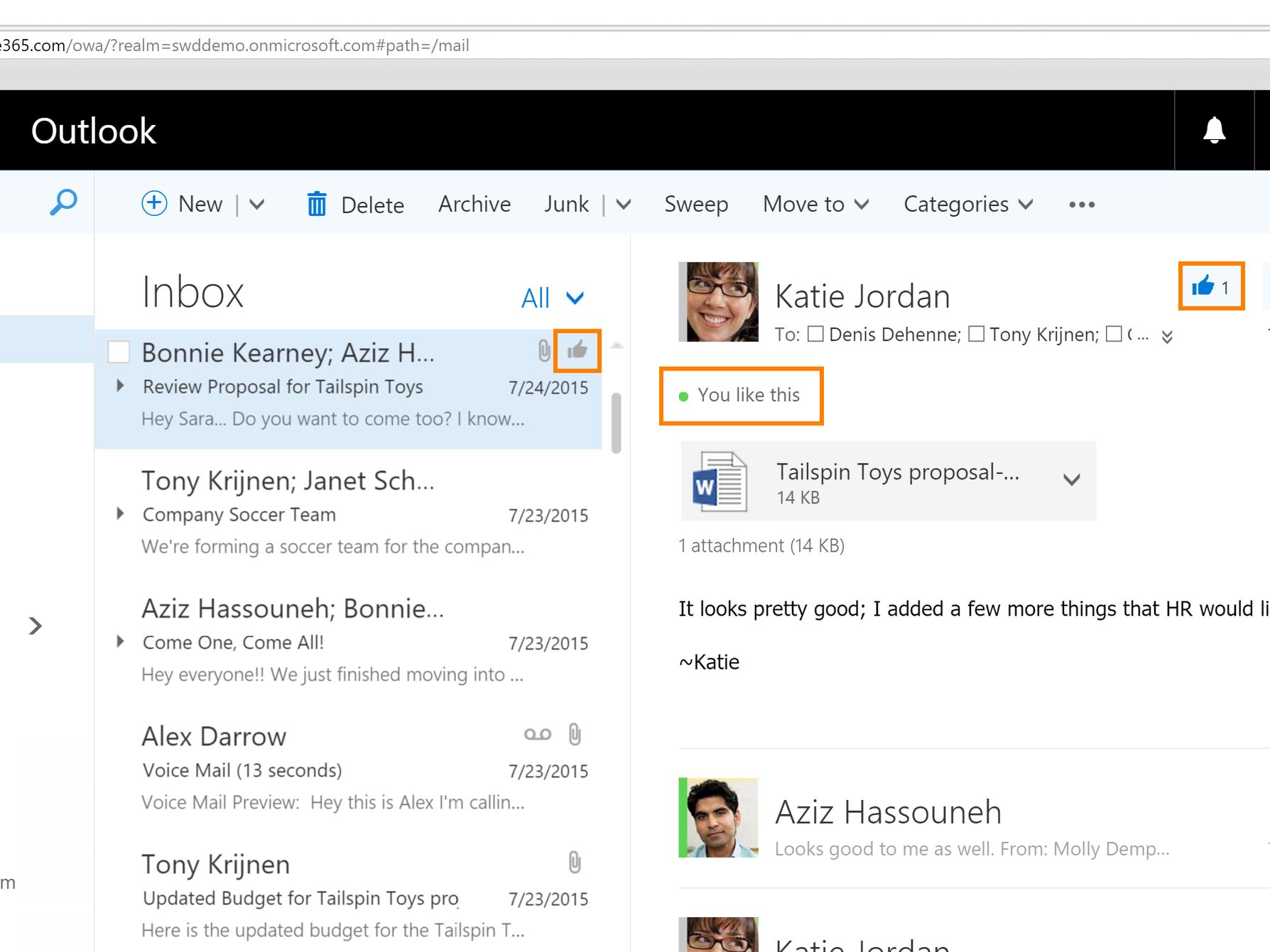This screenshot has width=1270, height=952.
Task: Check the third truncated recipient box
Action: 1114,334
